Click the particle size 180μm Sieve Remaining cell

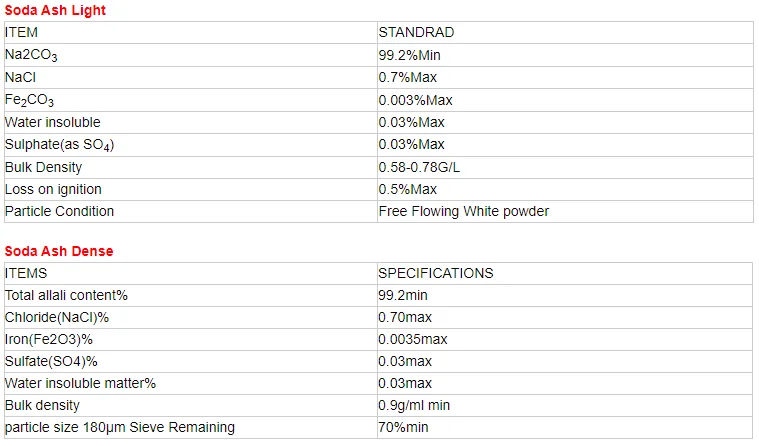120,427
